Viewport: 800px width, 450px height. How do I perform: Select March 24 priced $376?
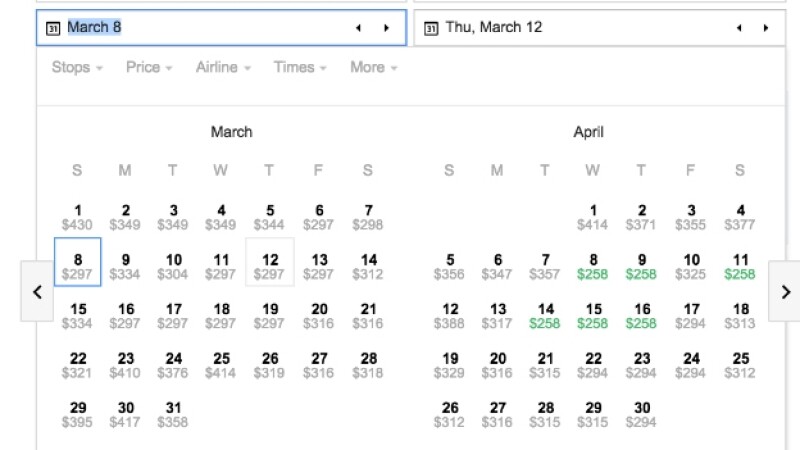[x=173, y=365]
